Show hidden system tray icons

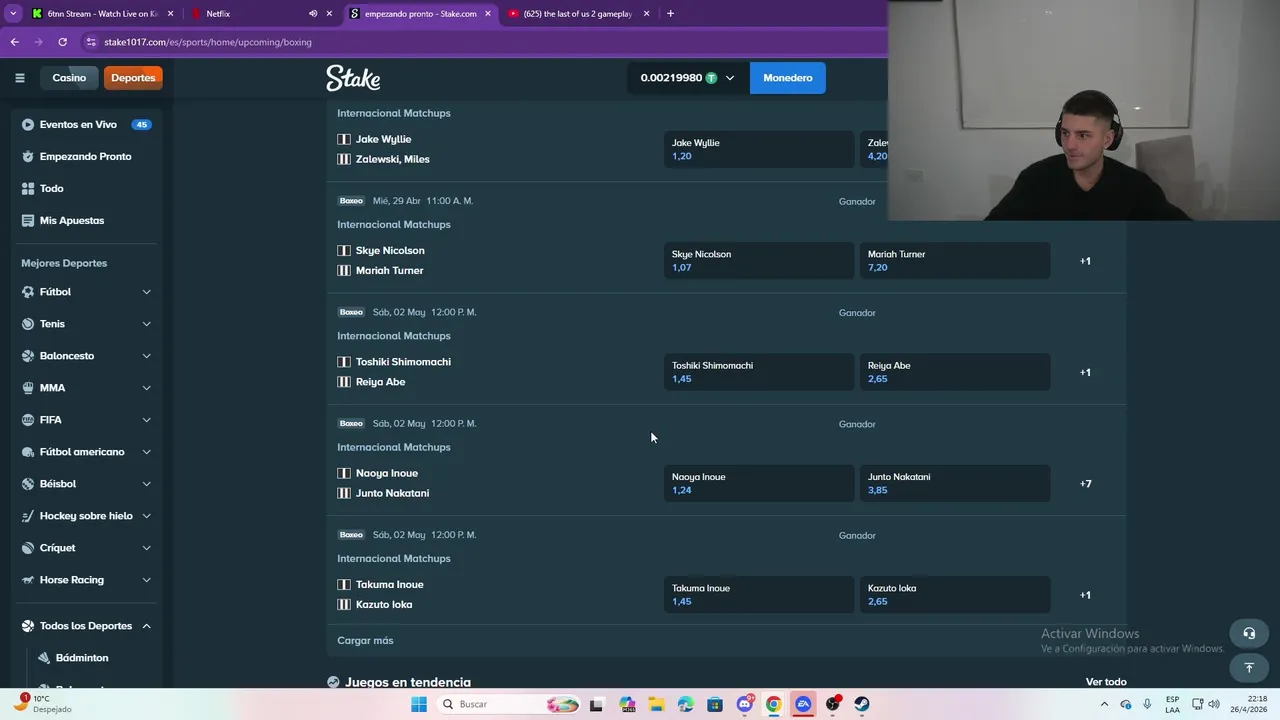[1103, 704]
